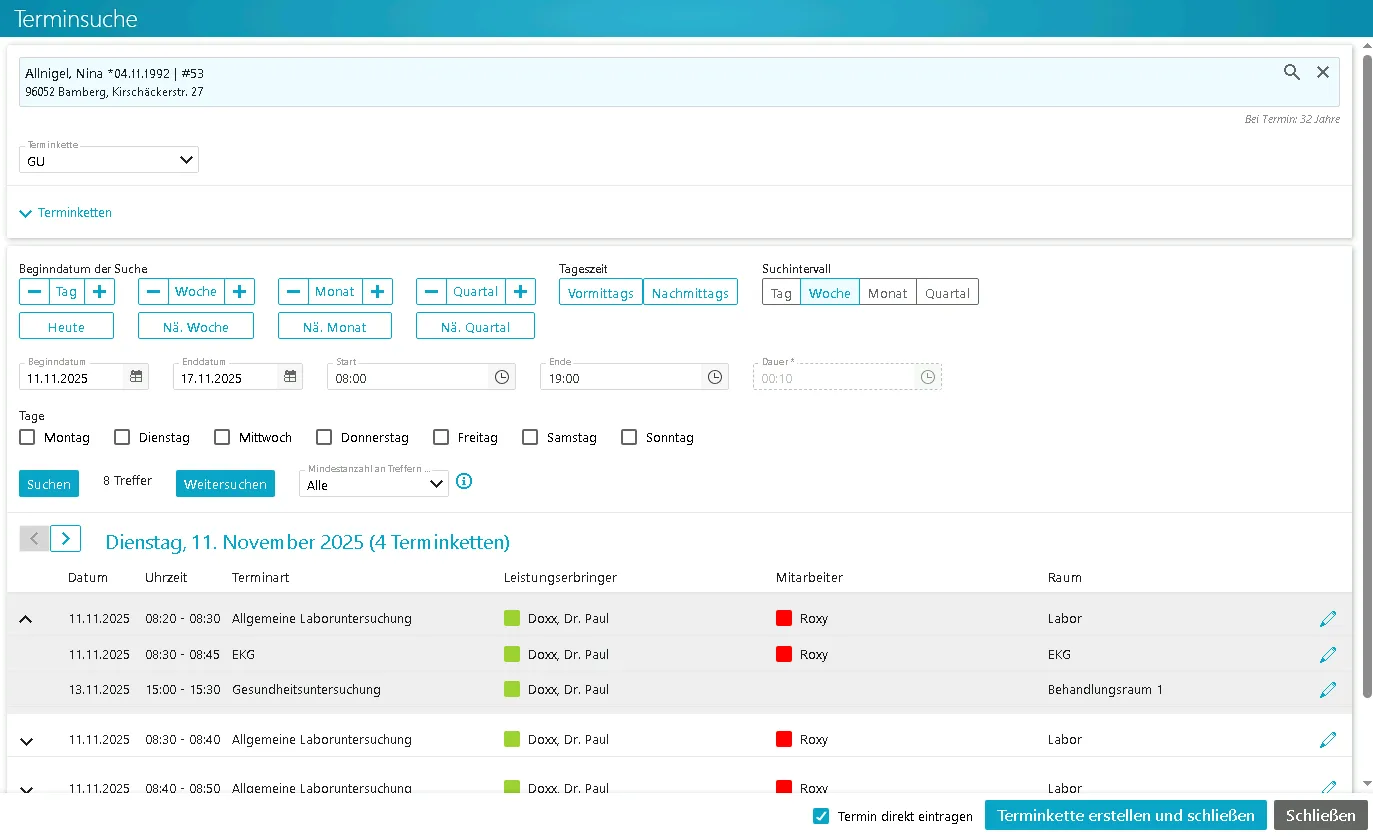
Task: Open the Terminkette GU dropdown
Action: [109, 160]
